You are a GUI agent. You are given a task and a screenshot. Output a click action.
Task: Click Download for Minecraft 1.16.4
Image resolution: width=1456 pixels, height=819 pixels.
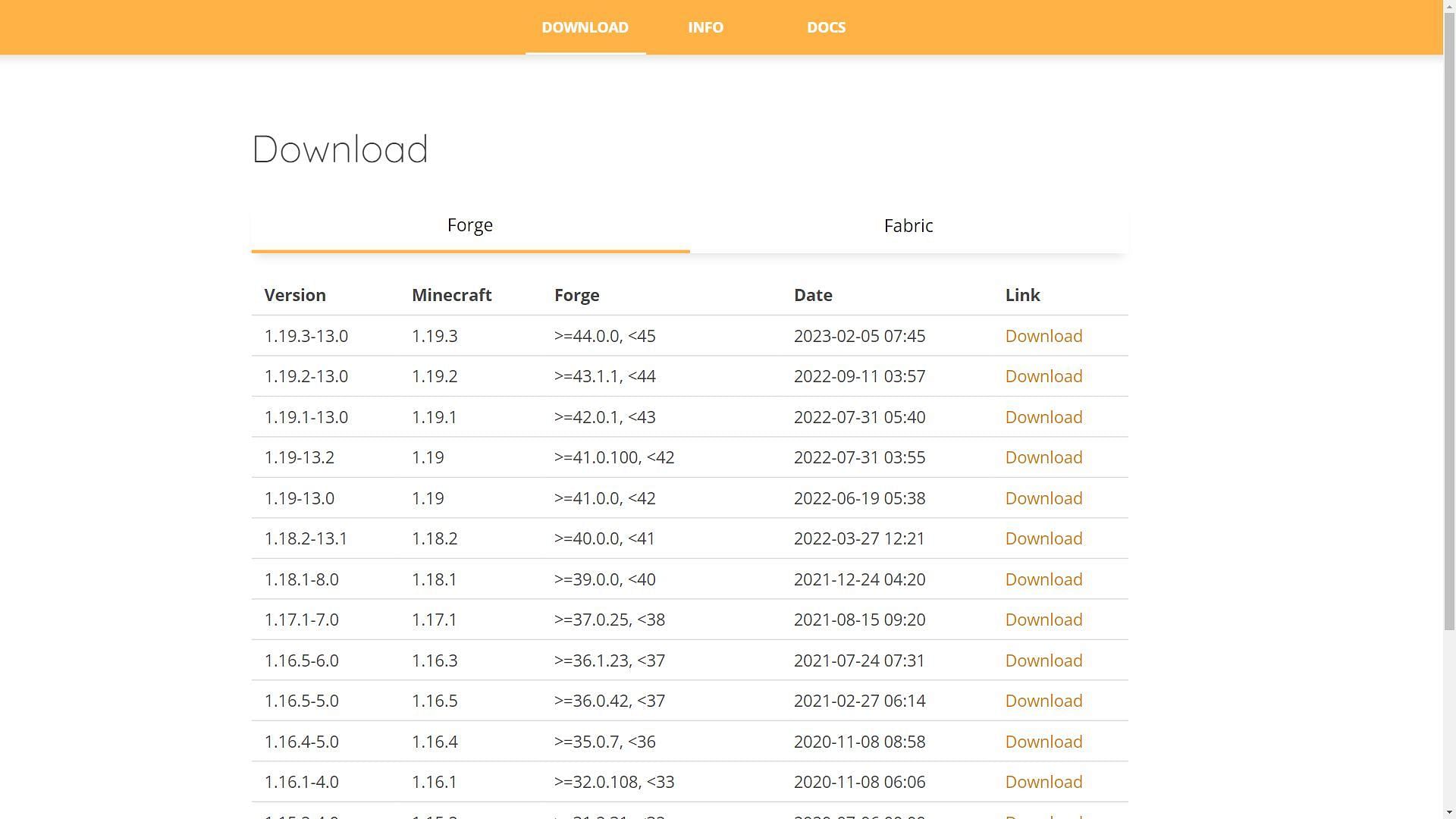tap(1044, 741)
